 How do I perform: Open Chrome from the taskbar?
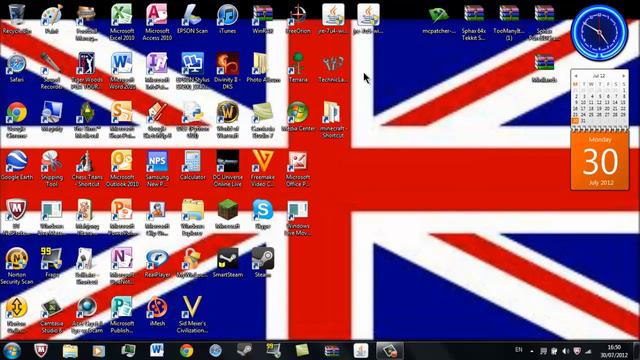pyautogui.click(x=187, y=351)
